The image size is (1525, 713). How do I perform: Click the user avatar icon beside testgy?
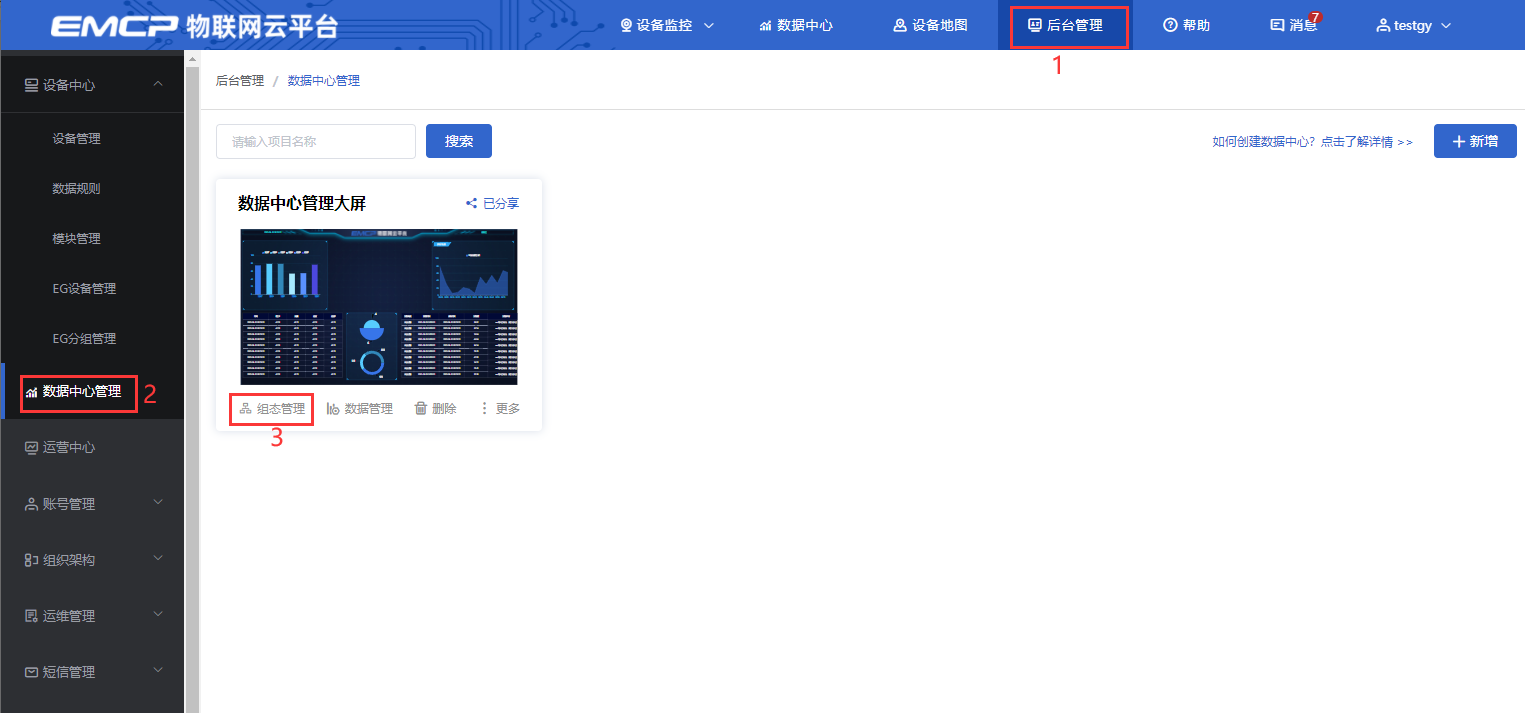pos(1384,25)
